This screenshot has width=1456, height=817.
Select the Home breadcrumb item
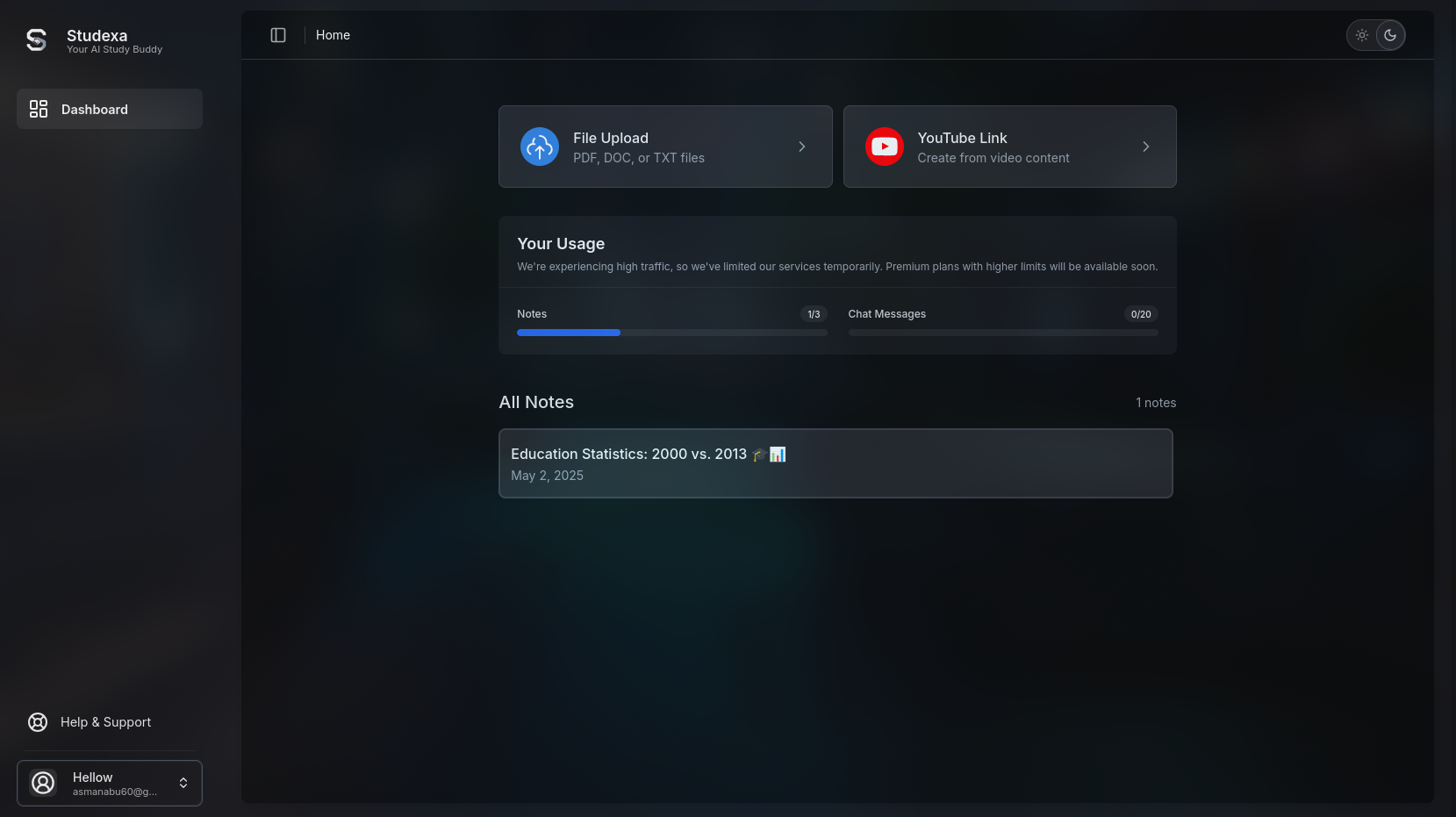(333, 34)
